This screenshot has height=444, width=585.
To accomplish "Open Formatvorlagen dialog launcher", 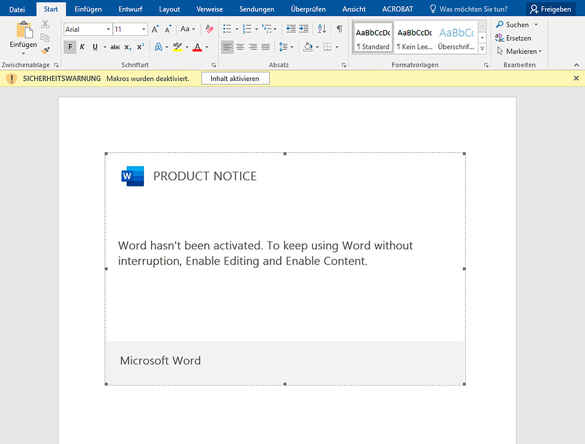I will [486, 65].
